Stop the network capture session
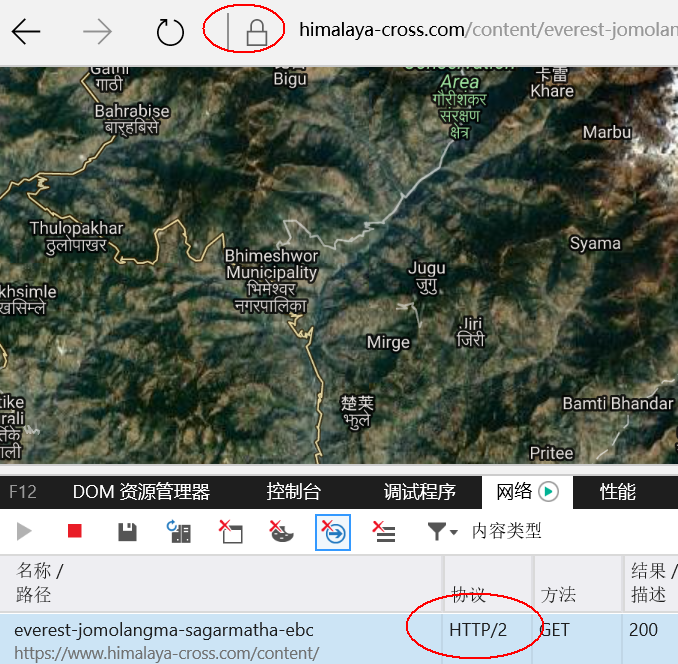Viewport: 678px width, 664px height. click(x=75, y=531)
